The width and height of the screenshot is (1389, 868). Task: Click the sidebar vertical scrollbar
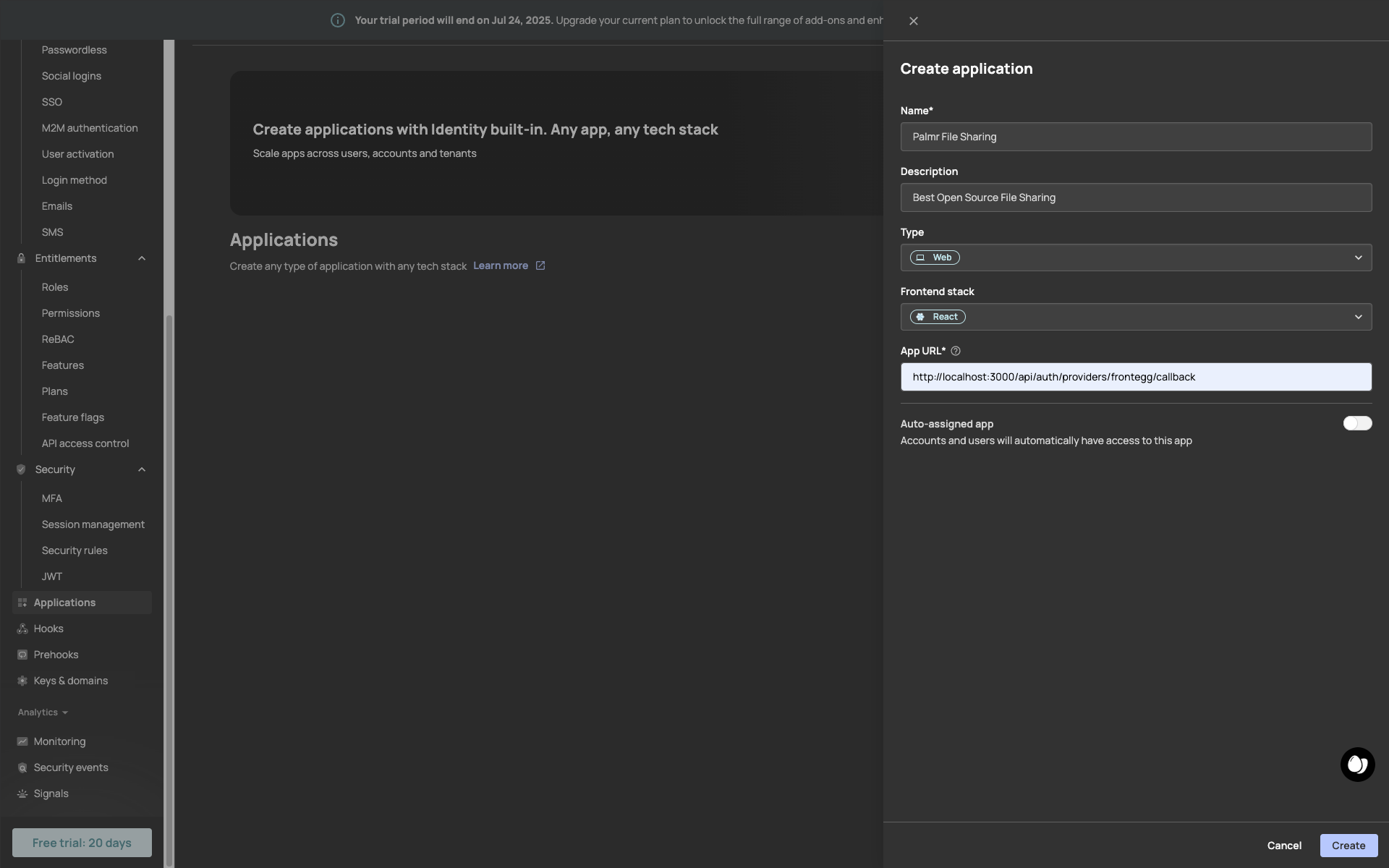pos(169,590)
